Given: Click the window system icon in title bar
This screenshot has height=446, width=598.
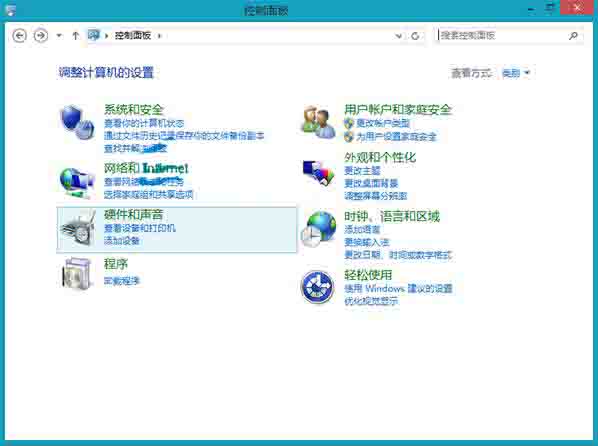Looking at the screenshot, I should click(11, 10).
